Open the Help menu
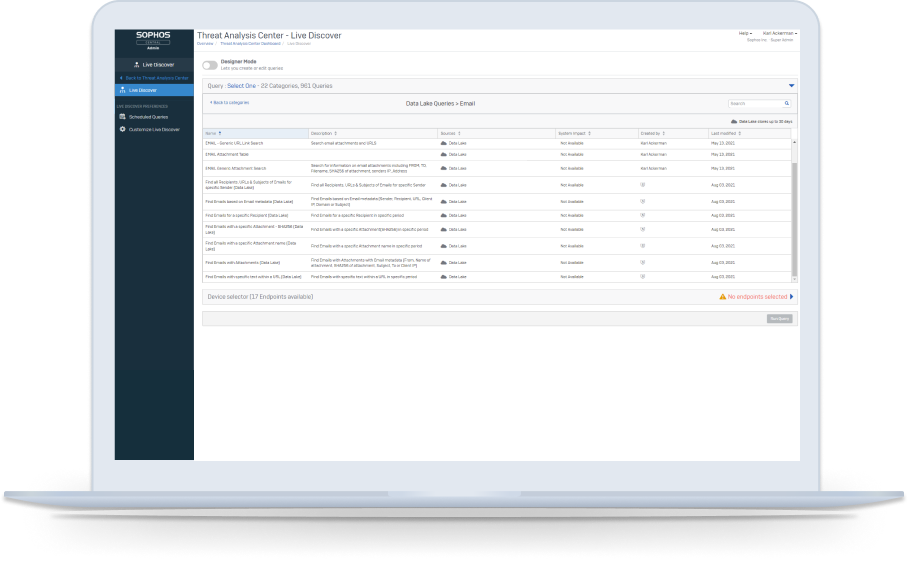The height and width of the screenshot is (561, 909). tap(745, 33)
